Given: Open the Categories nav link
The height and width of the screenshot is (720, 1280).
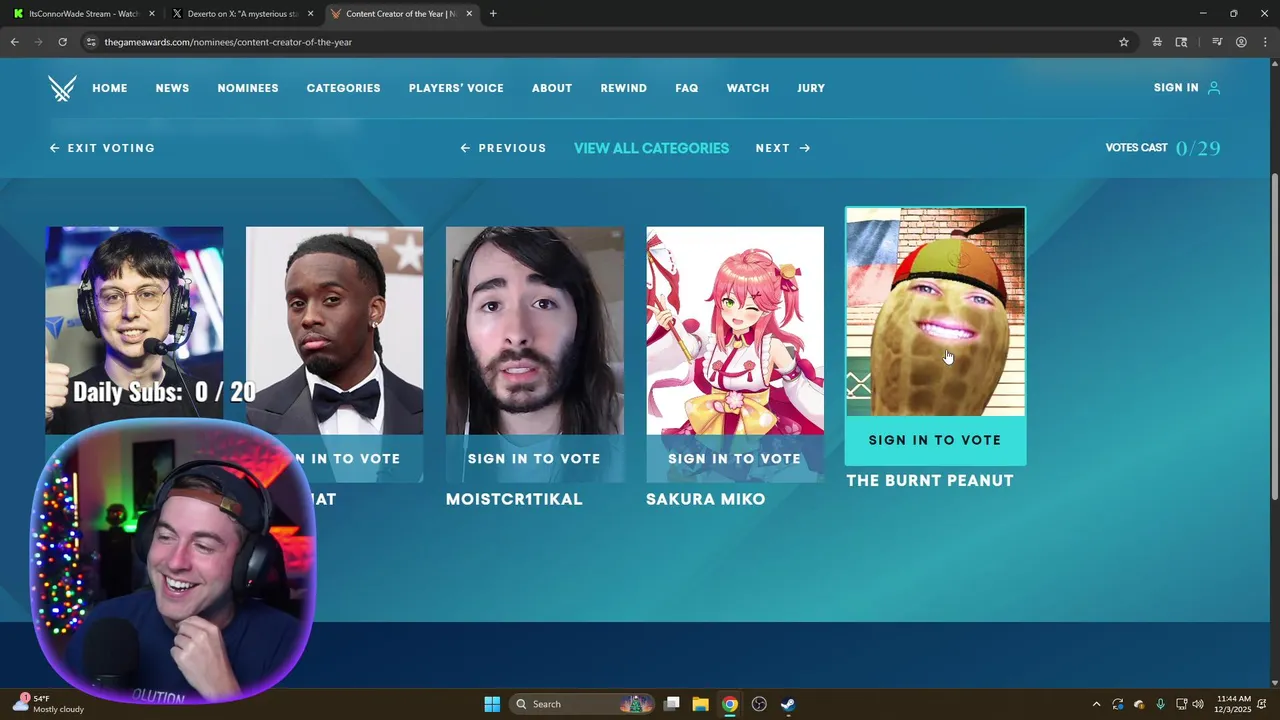Looking at the screenshot, I should click(343, 88).
